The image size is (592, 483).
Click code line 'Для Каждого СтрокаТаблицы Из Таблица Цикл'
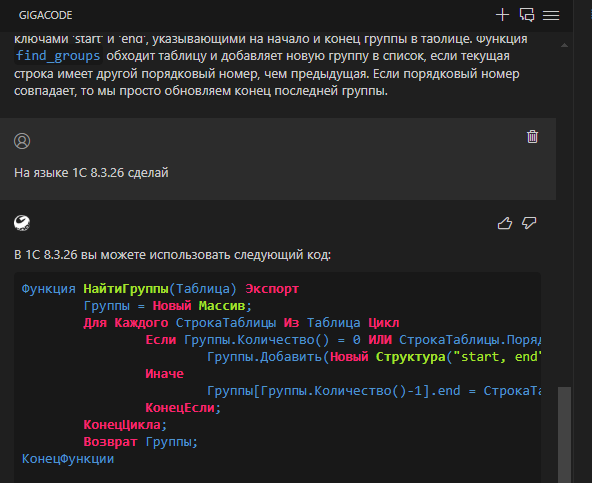pyautogui.click(x=241, y=323)
